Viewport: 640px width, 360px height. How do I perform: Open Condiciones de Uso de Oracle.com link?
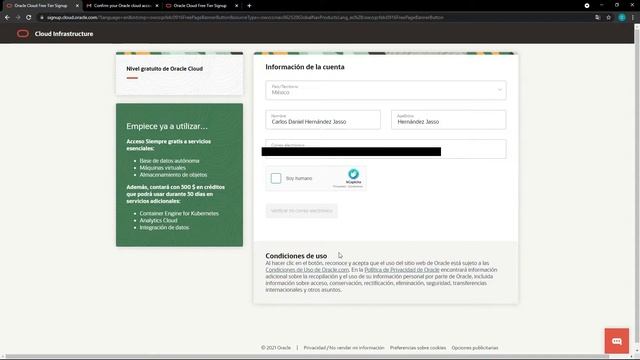pyautogui.click(x=307, y=270)
